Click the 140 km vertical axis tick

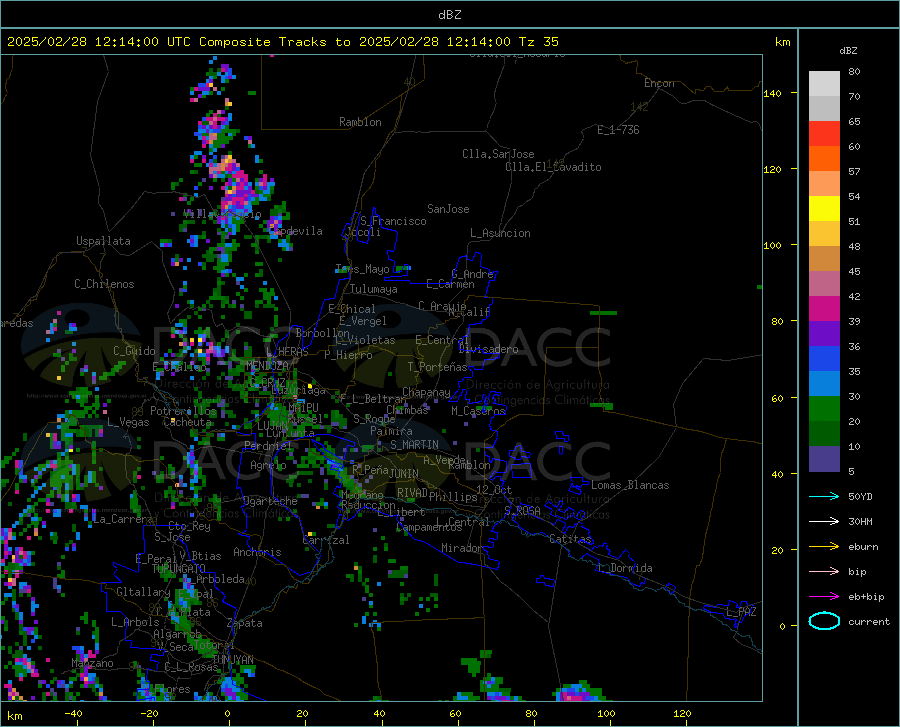[x=773, y=93]
